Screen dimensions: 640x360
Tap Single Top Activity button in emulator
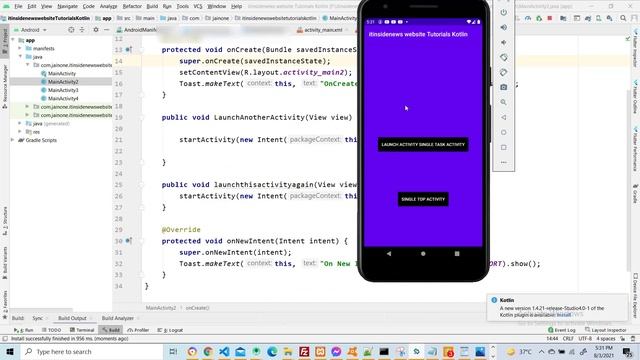423,199
